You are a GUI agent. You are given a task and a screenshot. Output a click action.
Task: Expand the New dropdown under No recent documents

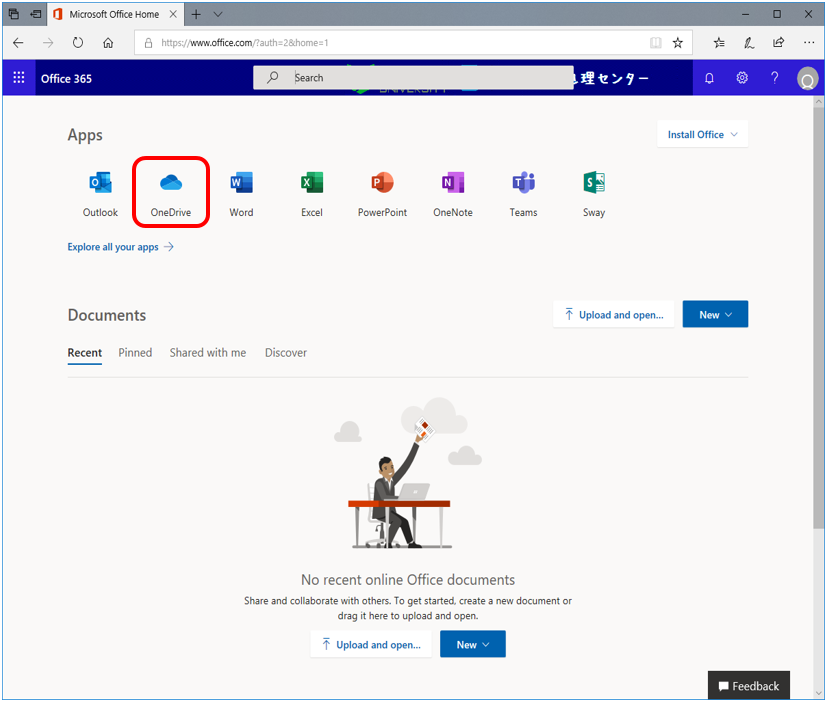[473, 644]
